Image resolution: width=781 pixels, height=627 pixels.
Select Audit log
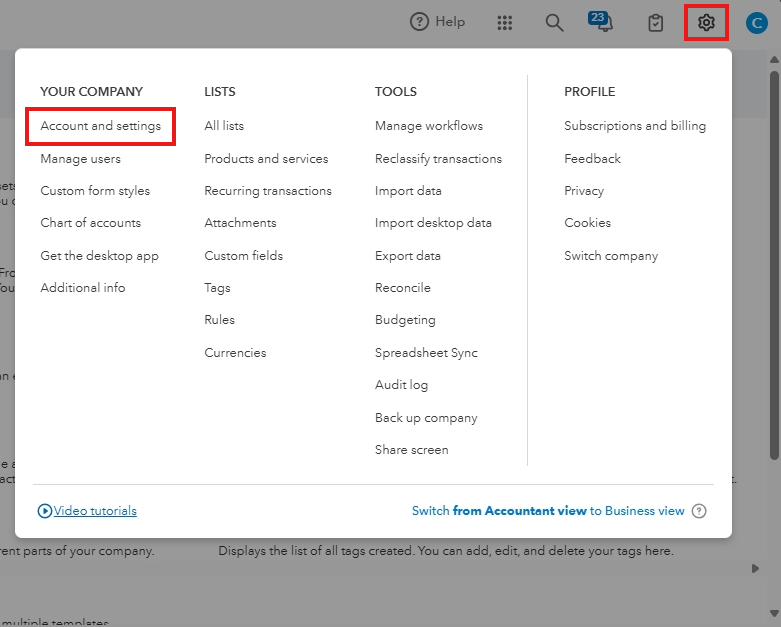(401, 385)
